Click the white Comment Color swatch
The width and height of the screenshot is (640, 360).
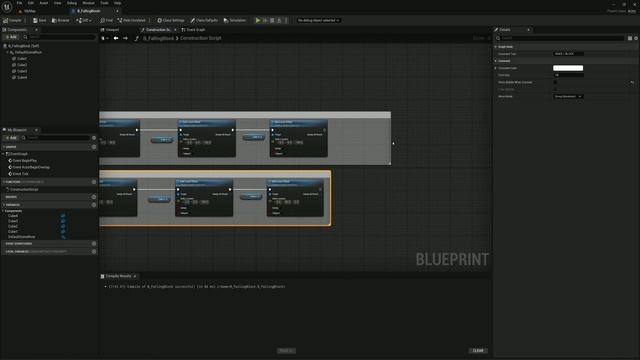[568, 68]
